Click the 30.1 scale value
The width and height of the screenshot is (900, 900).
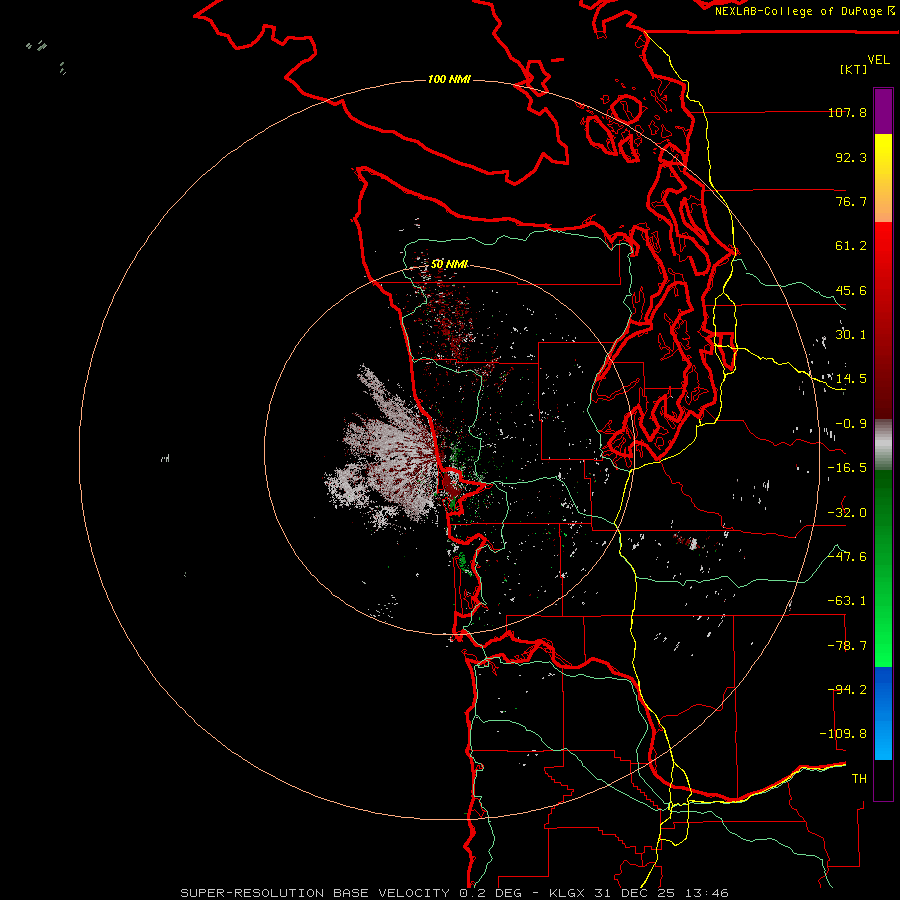pyautogui.click(x=851, y=335)
